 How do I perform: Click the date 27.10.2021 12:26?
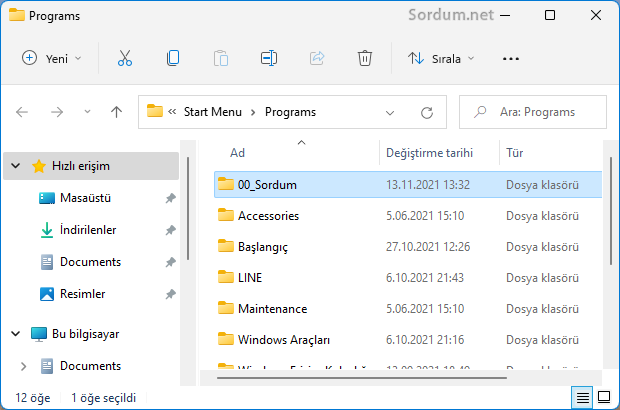coord(428,247)
